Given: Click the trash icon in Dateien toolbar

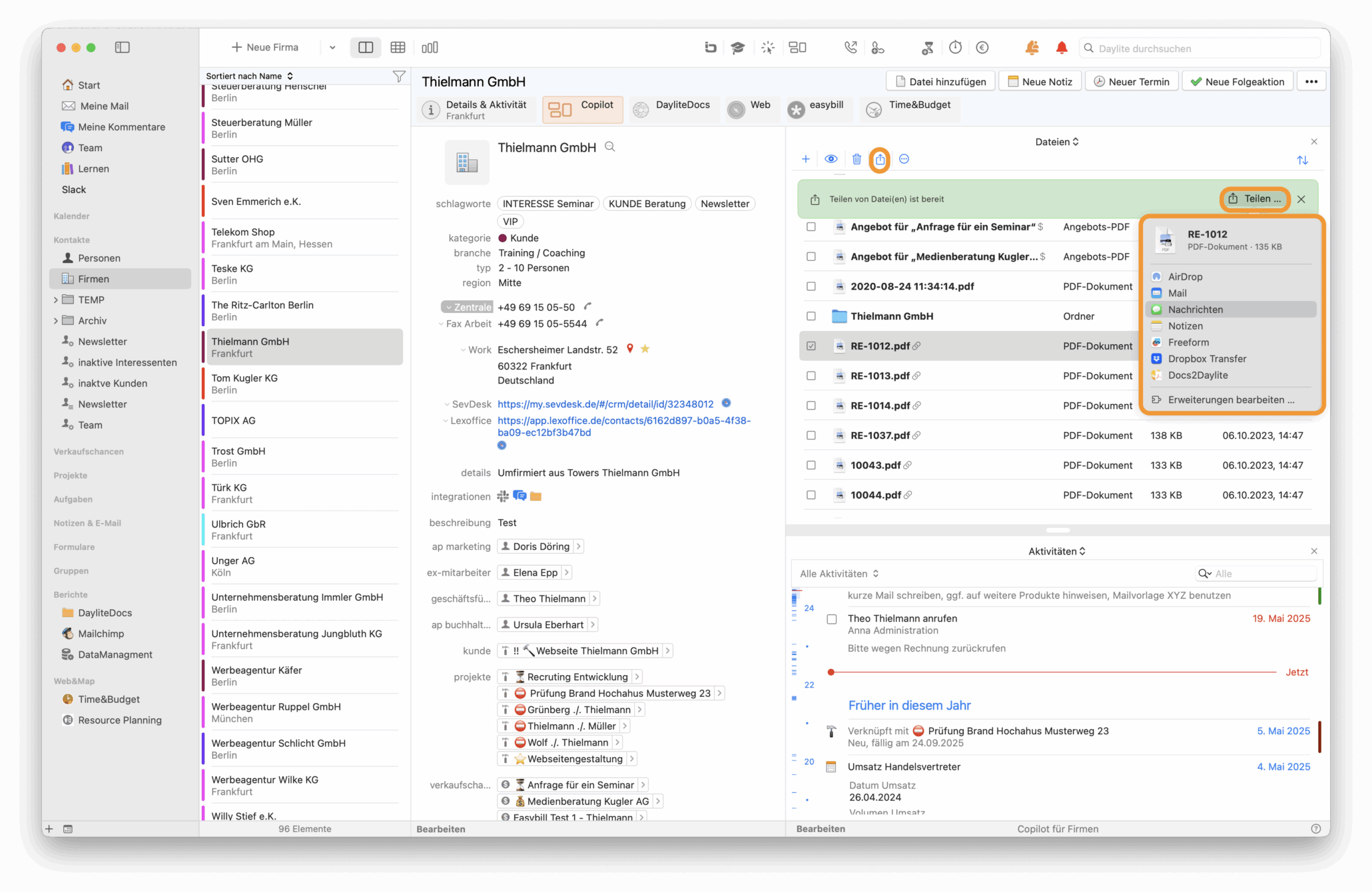Looking at the screenshot, I should pos(857,159).
